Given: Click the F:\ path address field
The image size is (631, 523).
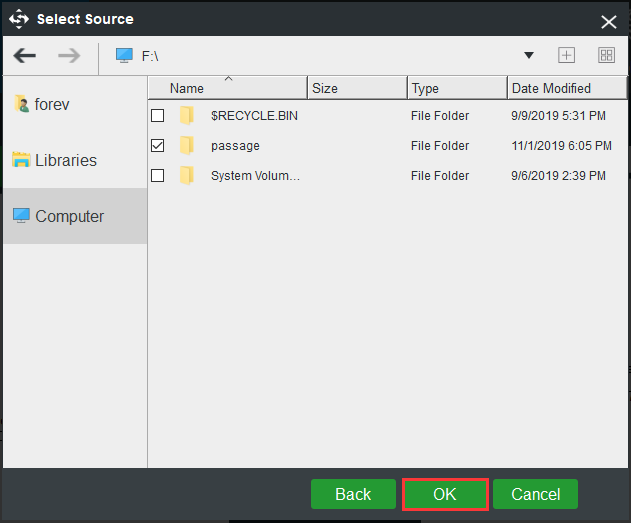Looking at the screenshot, I should [320, 56].
